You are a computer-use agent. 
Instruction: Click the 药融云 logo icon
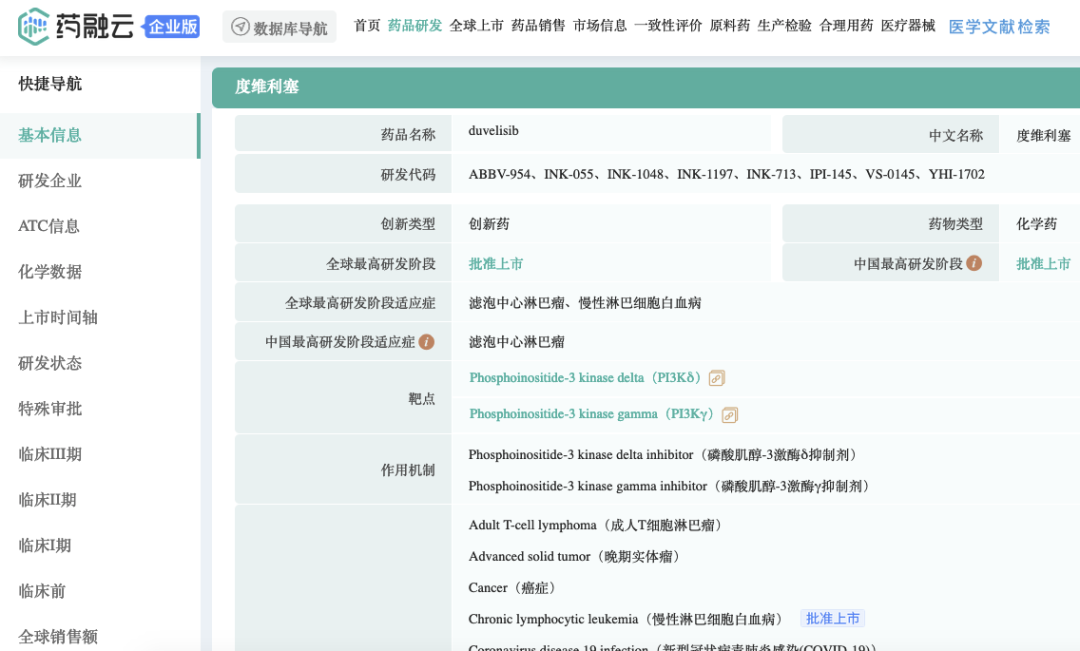33,27
